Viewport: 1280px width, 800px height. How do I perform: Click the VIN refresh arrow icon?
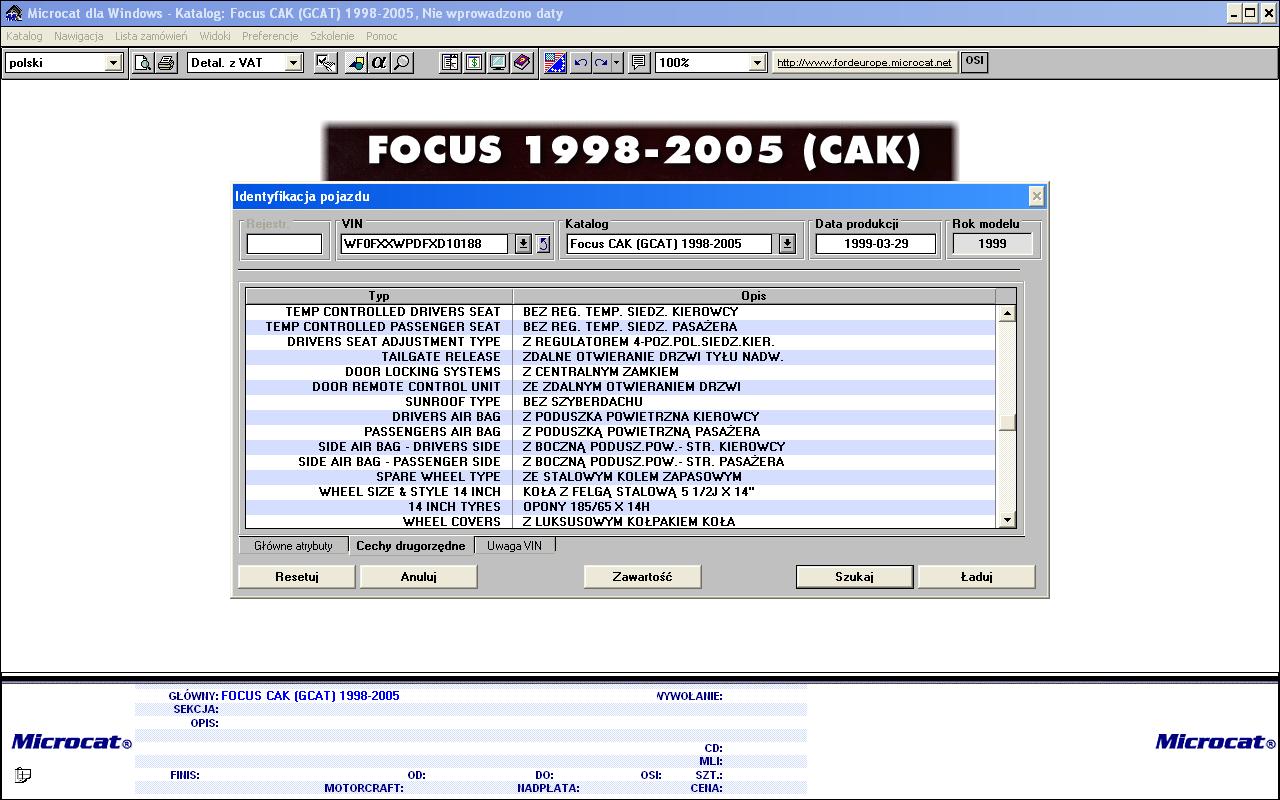(543, 244)
